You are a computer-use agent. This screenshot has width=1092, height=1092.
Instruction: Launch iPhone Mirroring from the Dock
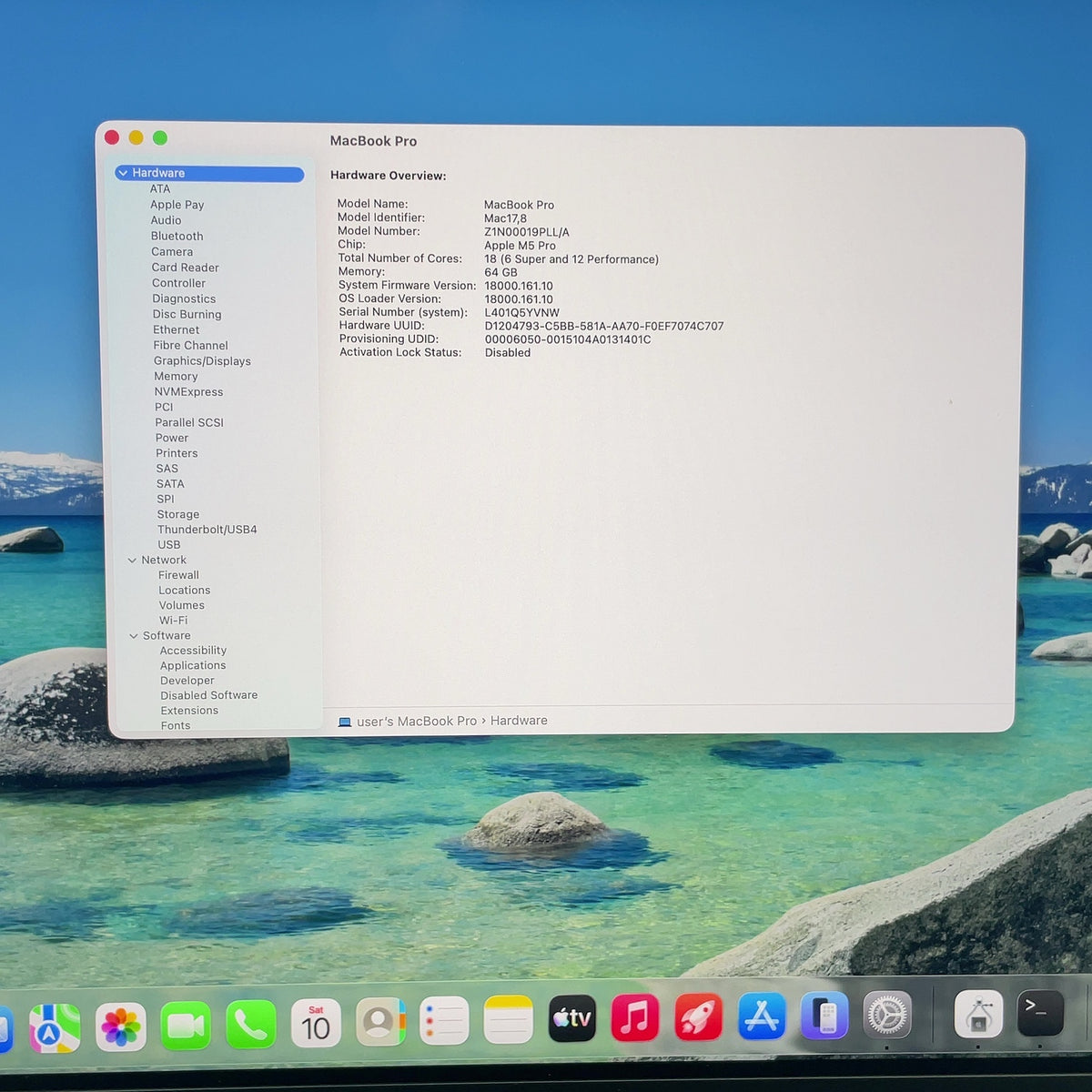[x=824, y=1015]
